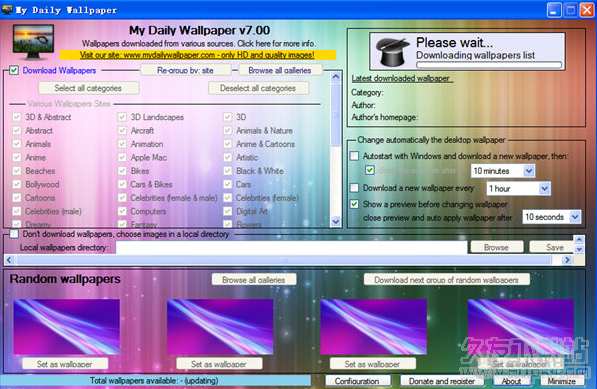Toggle the Apple Mac category checkbox

(122, 157)
